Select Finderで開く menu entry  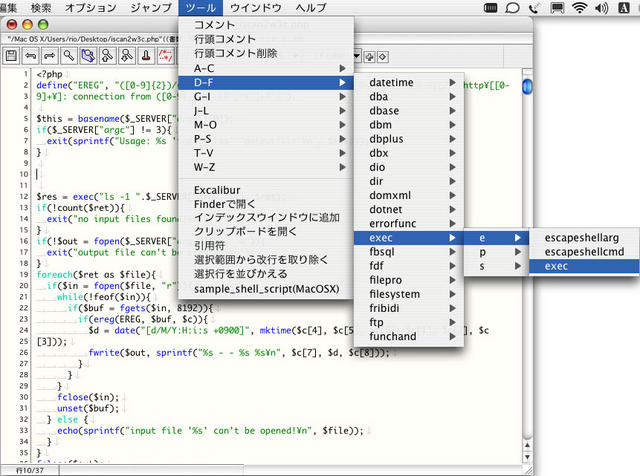tap(224, 204)
